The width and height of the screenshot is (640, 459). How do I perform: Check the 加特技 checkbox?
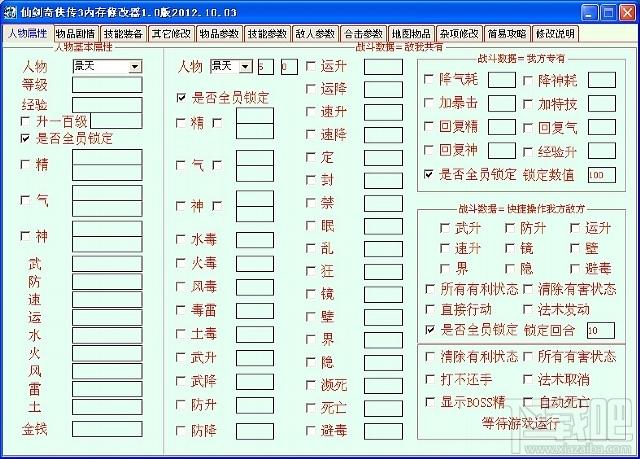click(x=528, y=104)
